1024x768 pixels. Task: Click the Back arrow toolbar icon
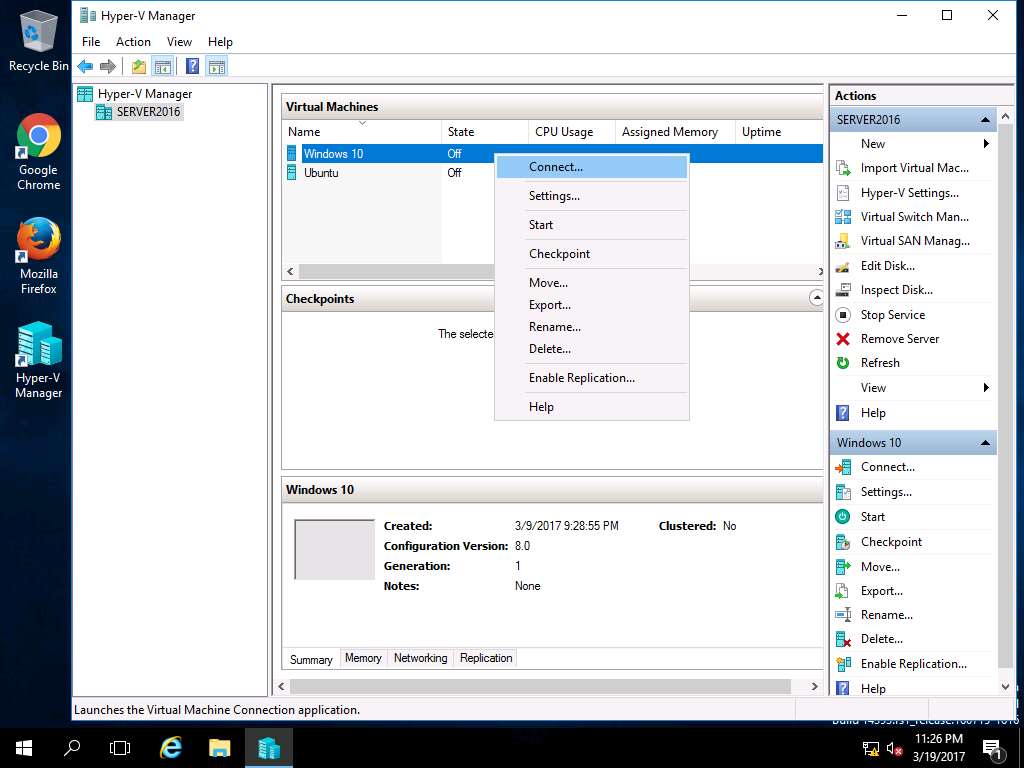click(x=85, y=66)
